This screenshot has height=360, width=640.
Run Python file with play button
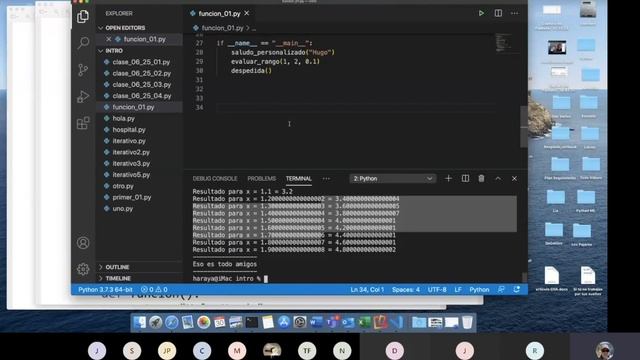(481, 13)
